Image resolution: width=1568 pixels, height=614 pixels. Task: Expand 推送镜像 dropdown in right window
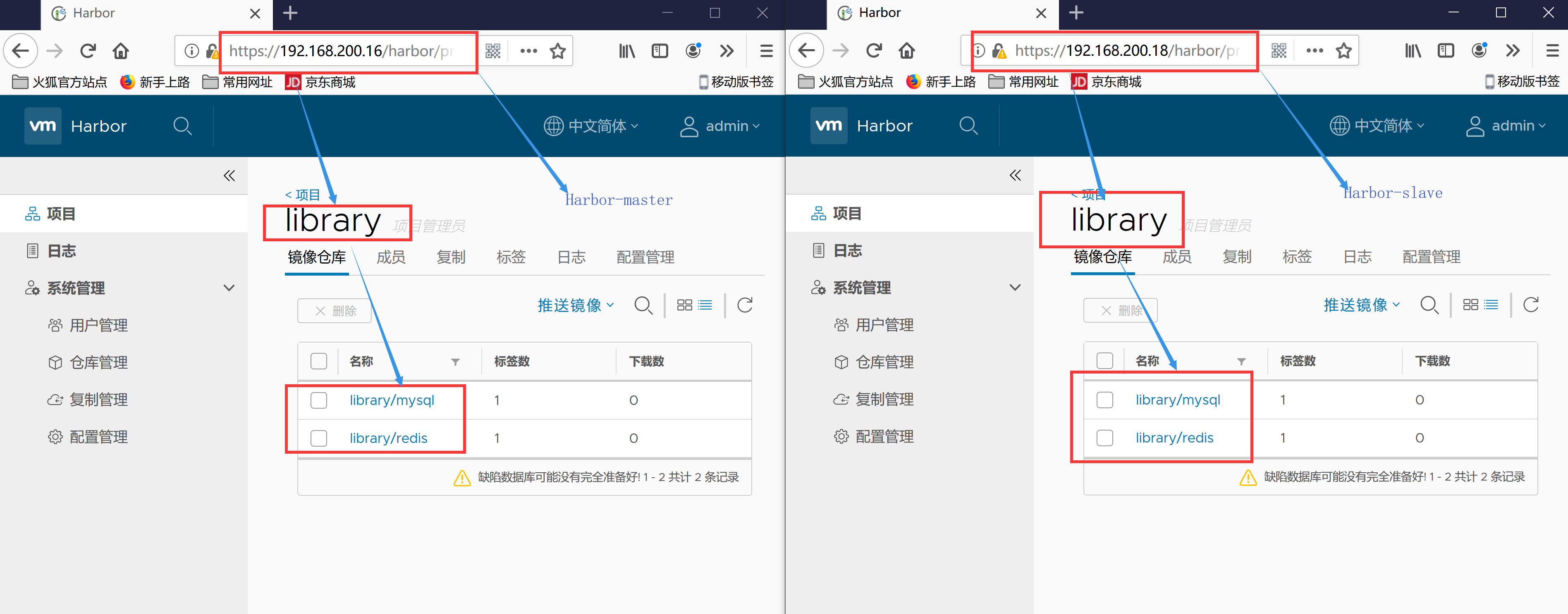point(1362,304)
